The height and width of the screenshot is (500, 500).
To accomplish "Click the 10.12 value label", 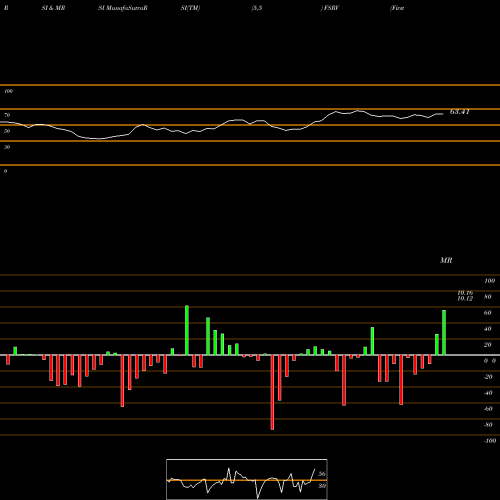I will (x=465, y=299).
